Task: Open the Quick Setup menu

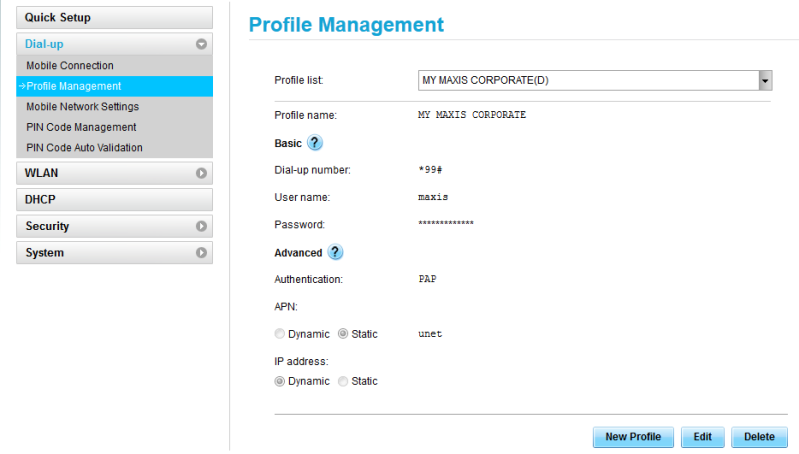Action: coord(115,17)
